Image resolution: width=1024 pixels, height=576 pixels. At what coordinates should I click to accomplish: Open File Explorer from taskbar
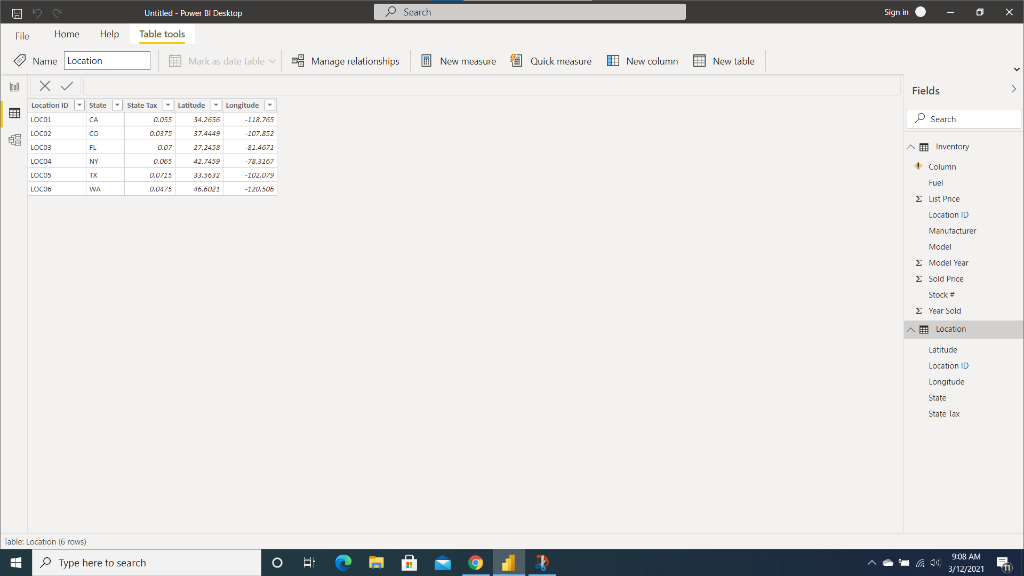pos(376,562)
